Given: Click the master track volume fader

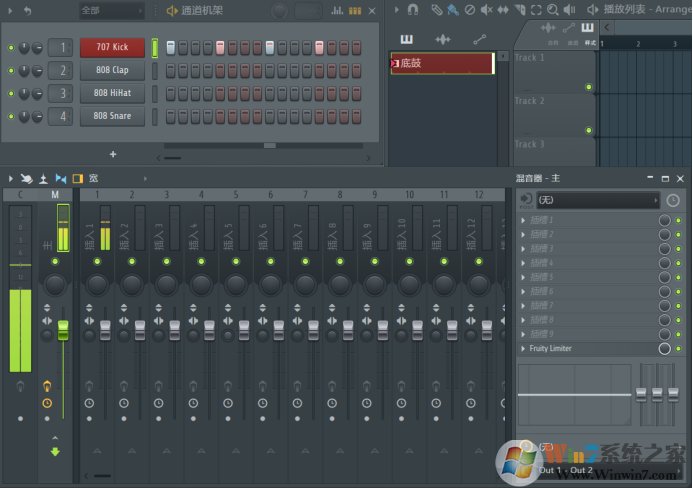Looking at the screenshot, I should pos(63,328).
